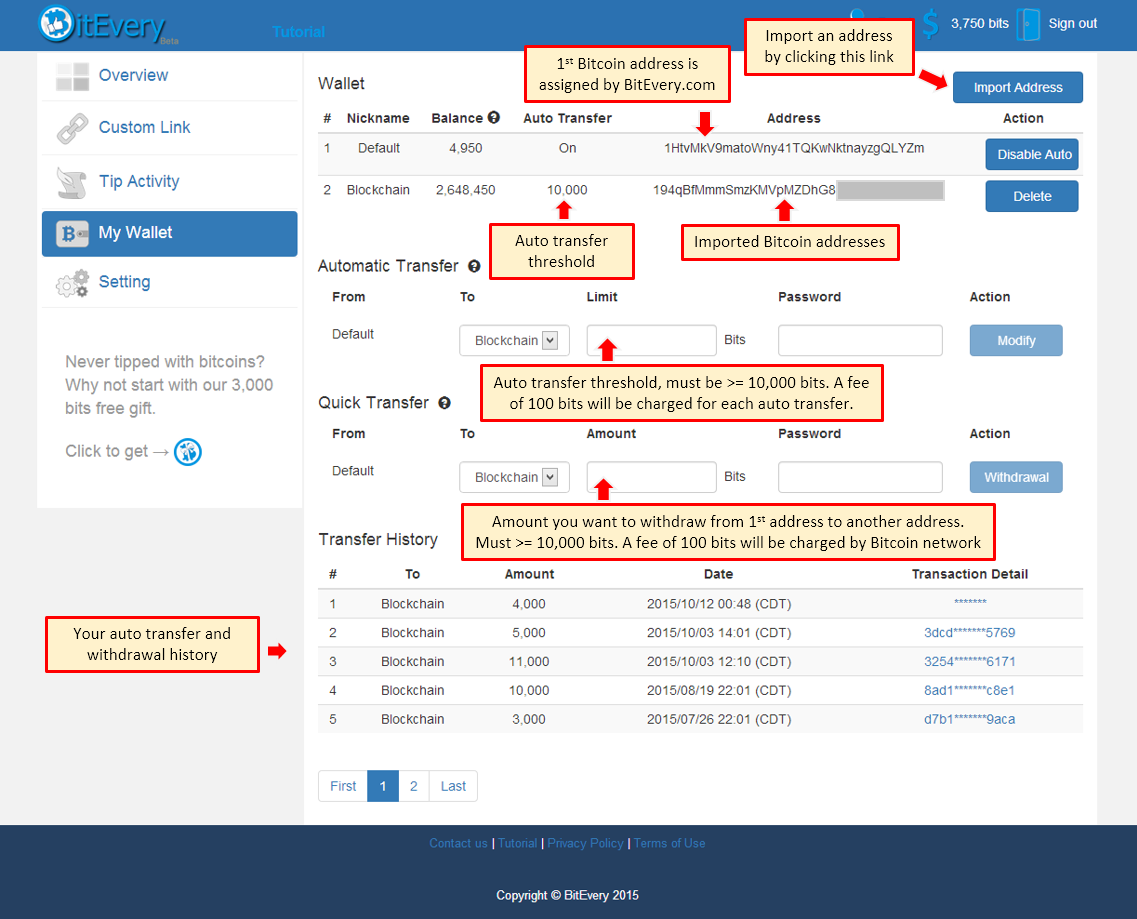Delete the Blockchain wallet address
Viewport: 1137px width, 919px height.
[1031, 196]
